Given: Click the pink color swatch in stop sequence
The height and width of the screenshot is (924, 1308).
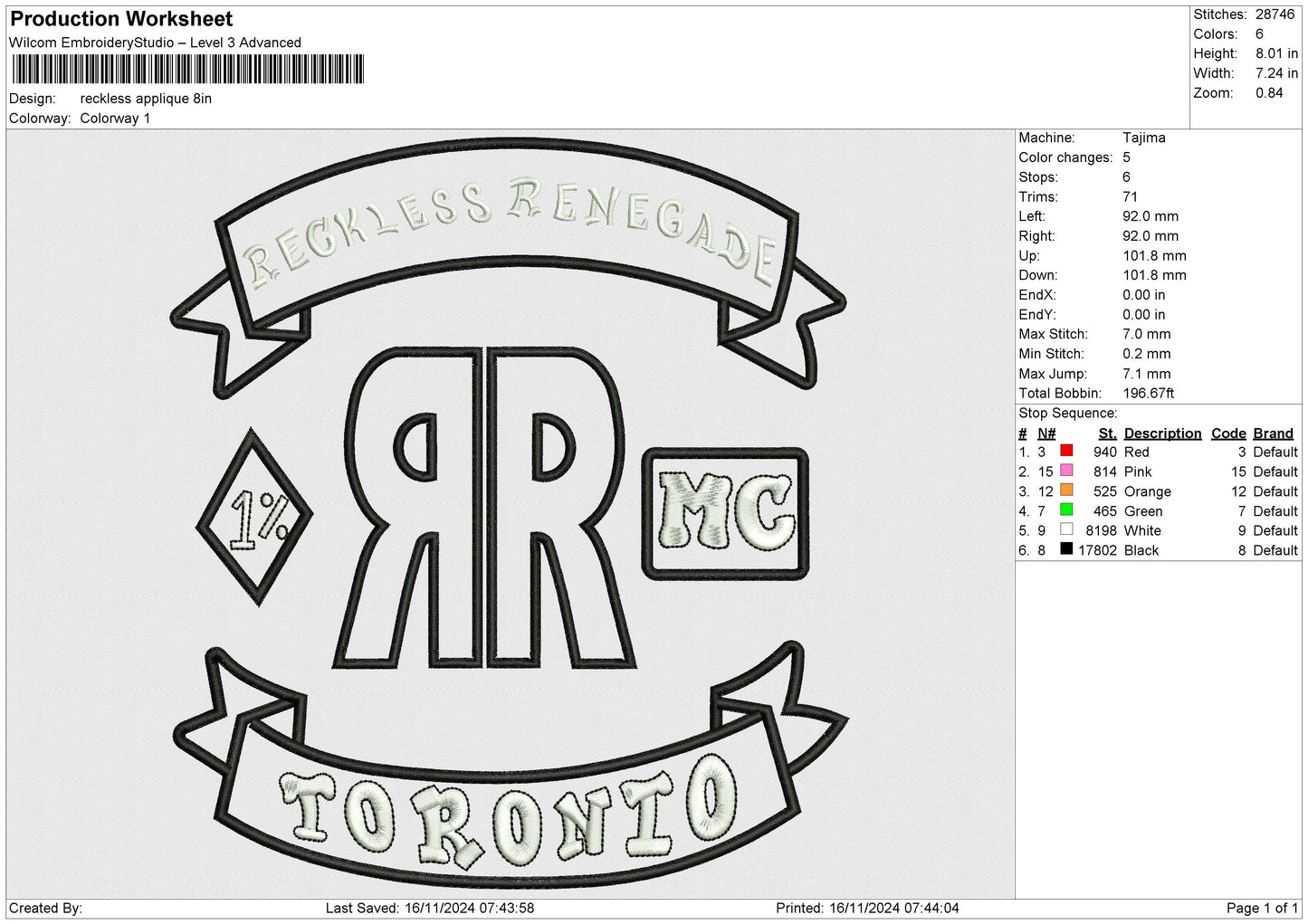Looking at the screenshot, I should click(x=1066, y=471).
